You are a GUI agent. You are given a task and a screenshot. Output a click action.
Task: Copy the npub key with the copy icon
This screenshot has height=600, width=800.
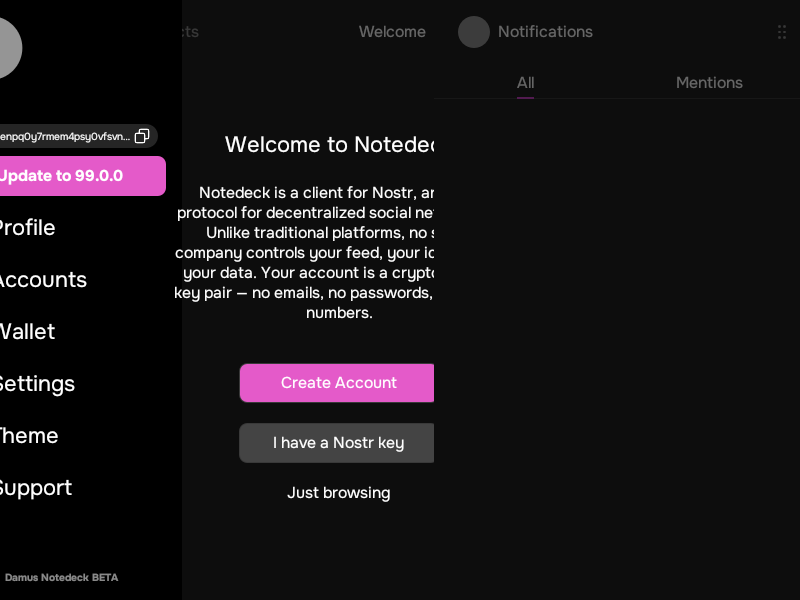tap(142, 136)
